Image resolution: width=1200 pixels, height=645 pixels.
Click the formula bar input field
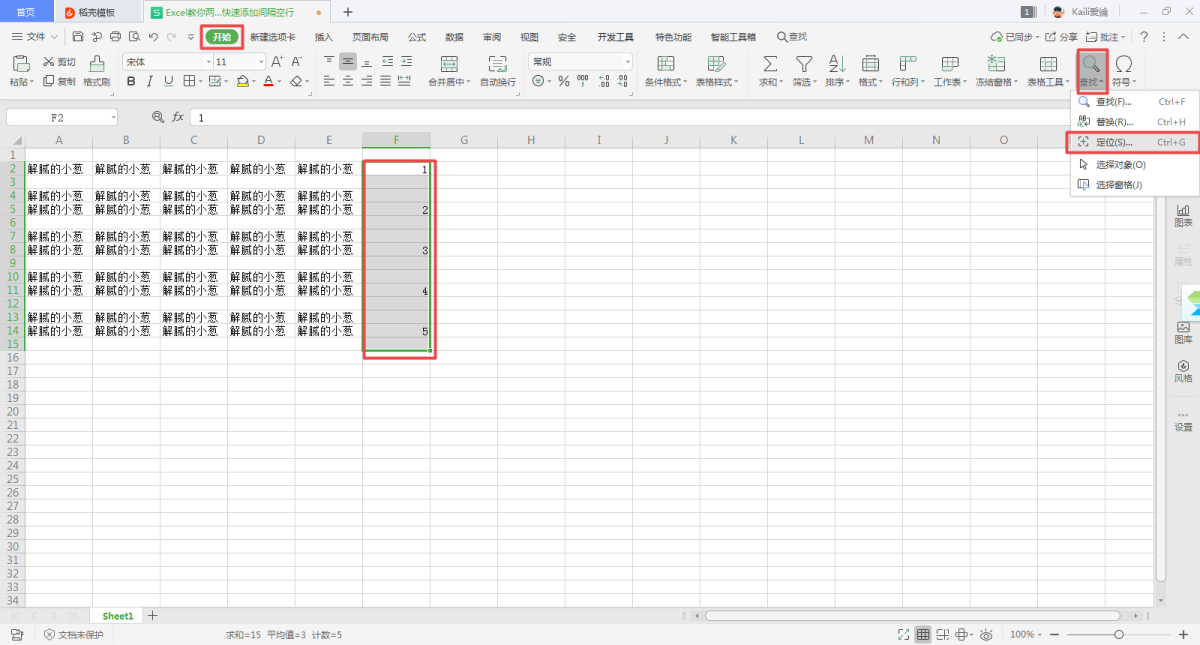click(x=600, y=117)
